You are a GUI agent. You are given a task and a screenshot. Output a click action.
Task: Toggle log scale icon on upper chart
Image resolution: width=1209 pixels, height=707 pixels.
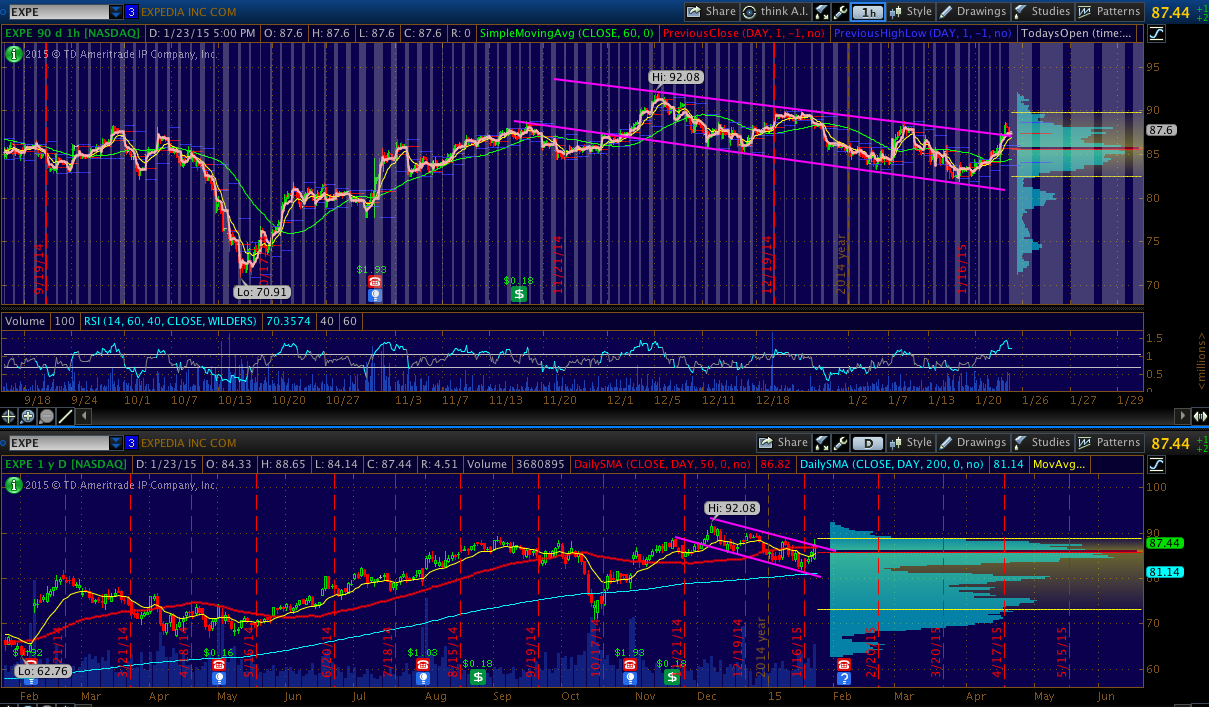pyautogui.click(x=1157, y=33)
